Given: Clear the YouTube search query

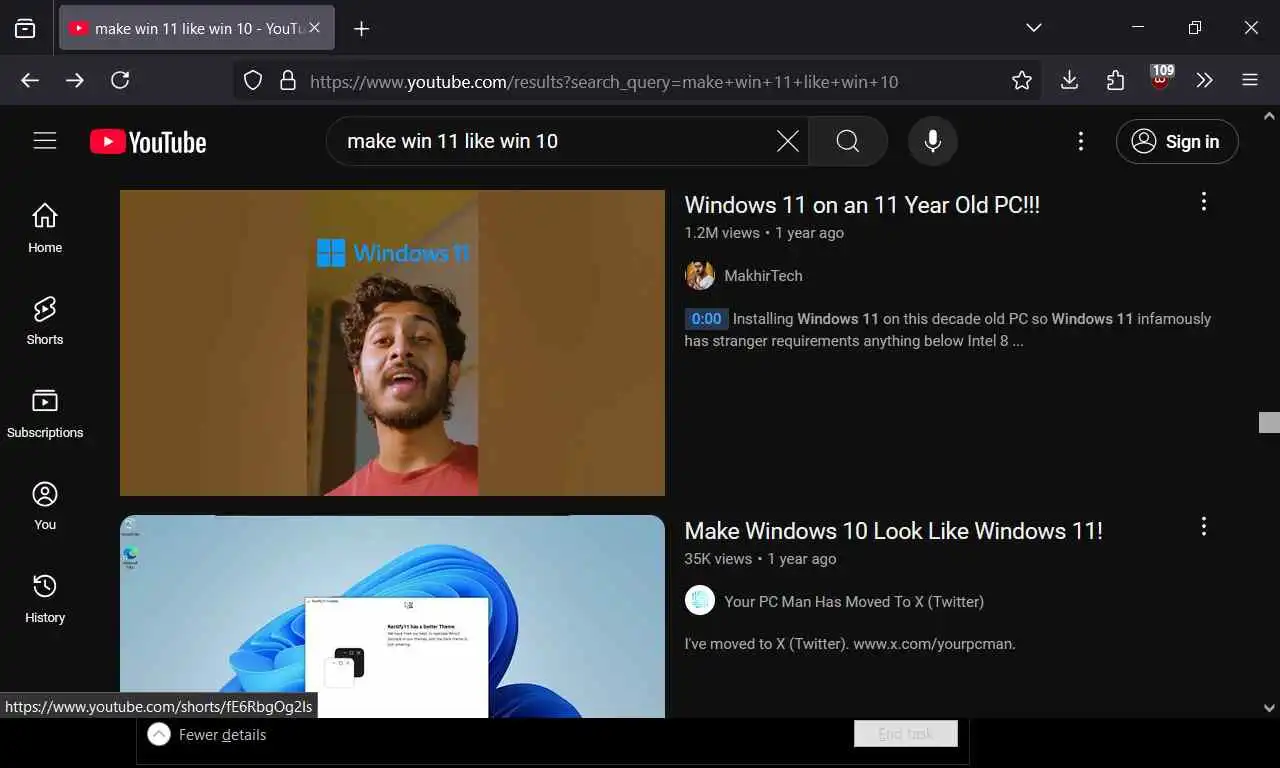Looking at the screenshot, I should [788, 141].
